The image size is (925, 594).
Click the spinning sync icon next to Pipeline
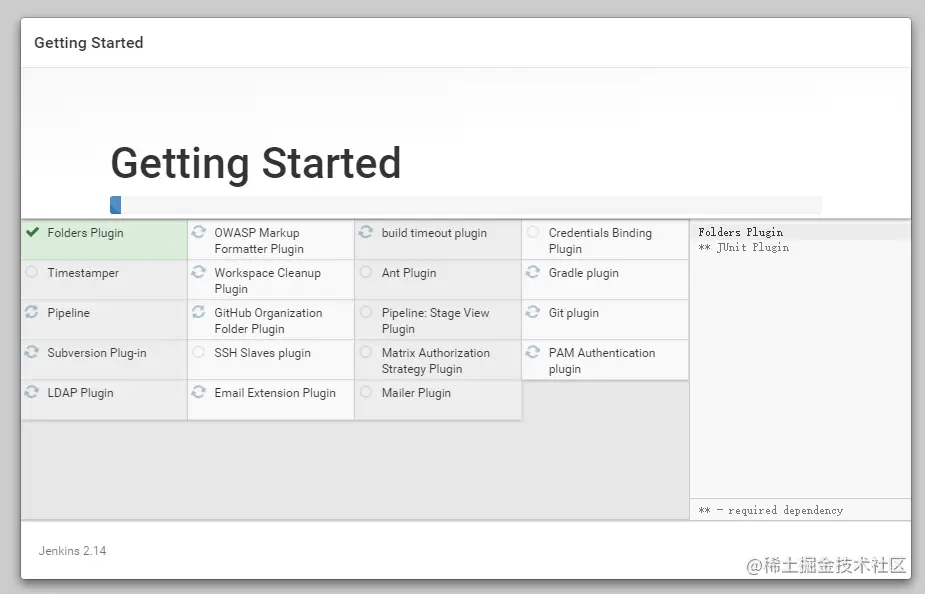tap(31, 312)
